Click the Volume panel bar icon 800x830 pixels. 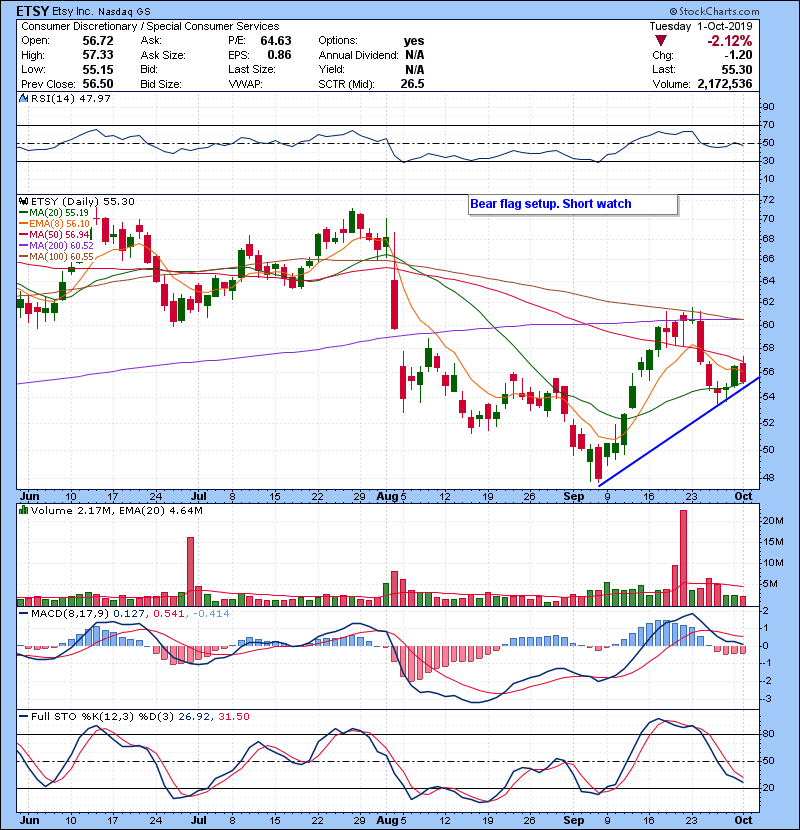pyautogui.click(x=23, y=510)
